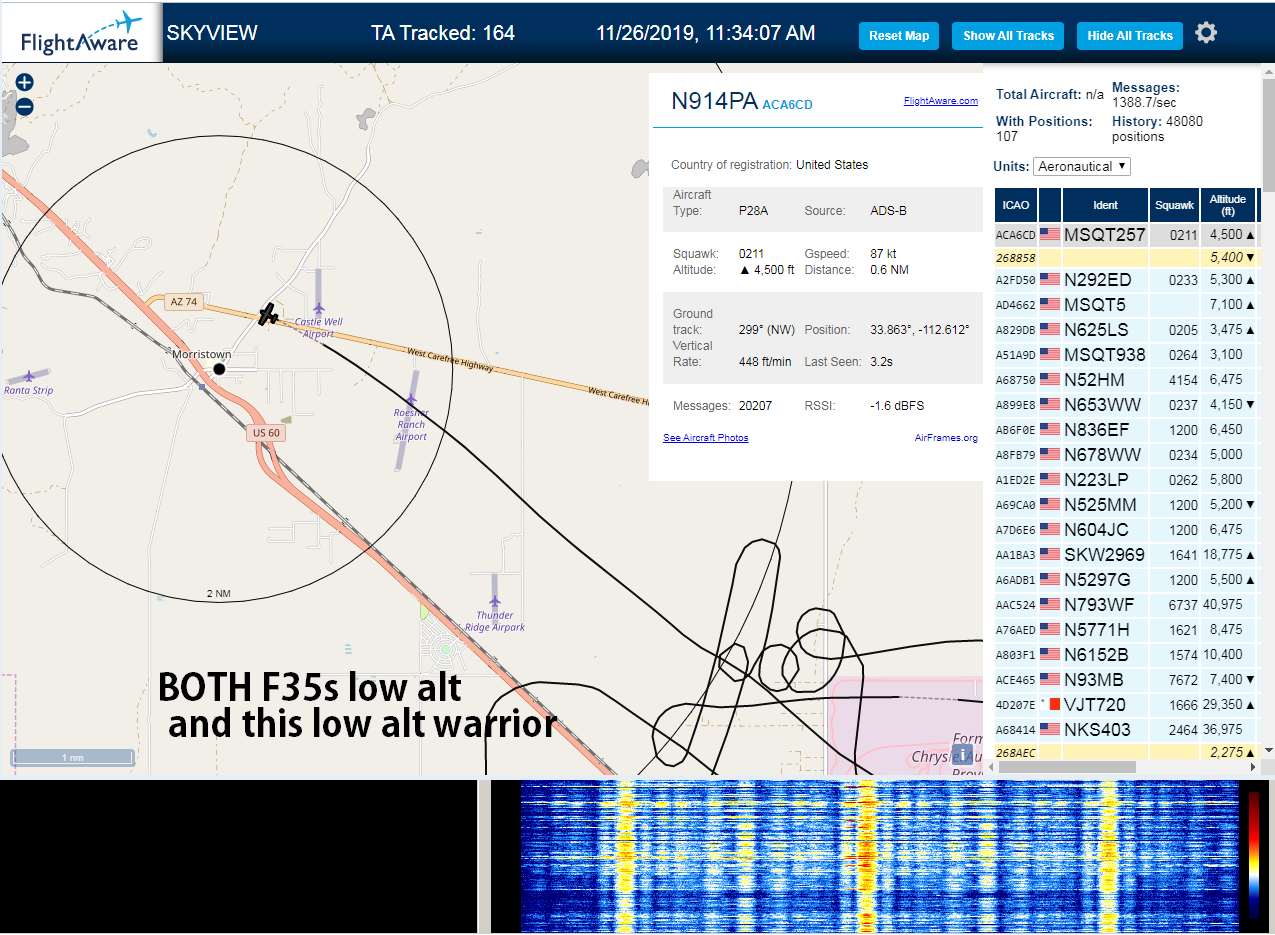Click Show All Tracks button

(x=1008, y=36)
